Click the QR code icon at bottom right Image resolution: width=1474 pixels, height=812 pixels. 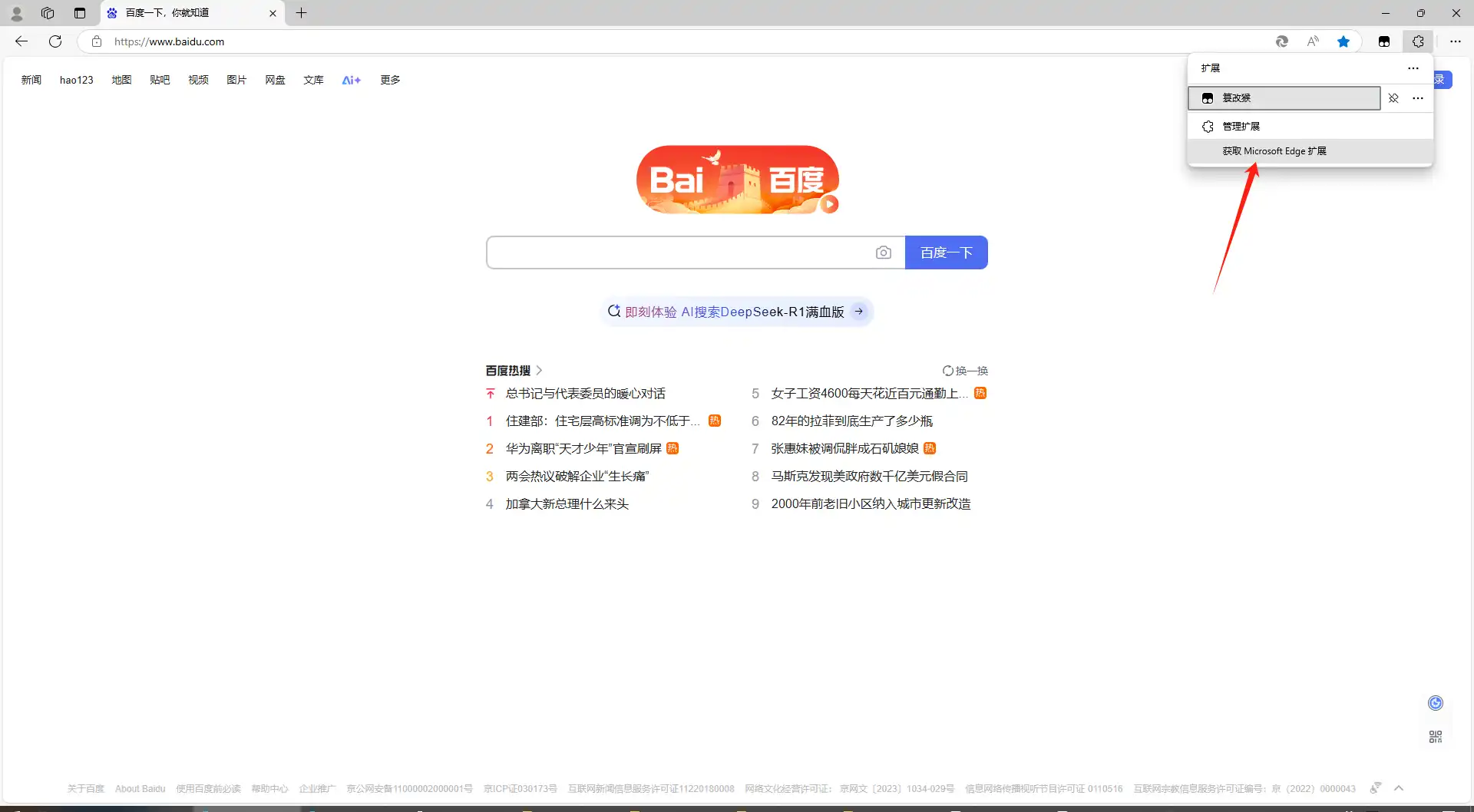(x=1436, y=736)
